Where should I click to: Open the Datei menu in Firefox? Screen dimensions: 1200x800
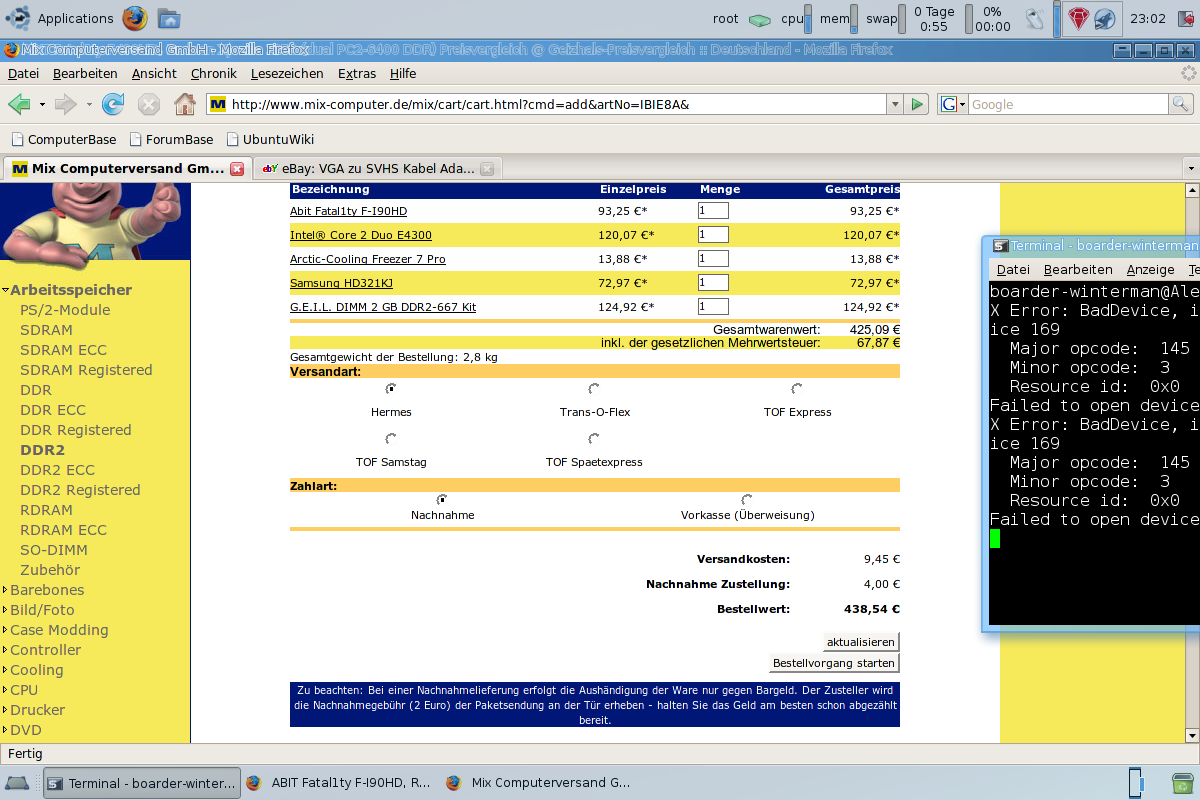[x=23, y=73]
